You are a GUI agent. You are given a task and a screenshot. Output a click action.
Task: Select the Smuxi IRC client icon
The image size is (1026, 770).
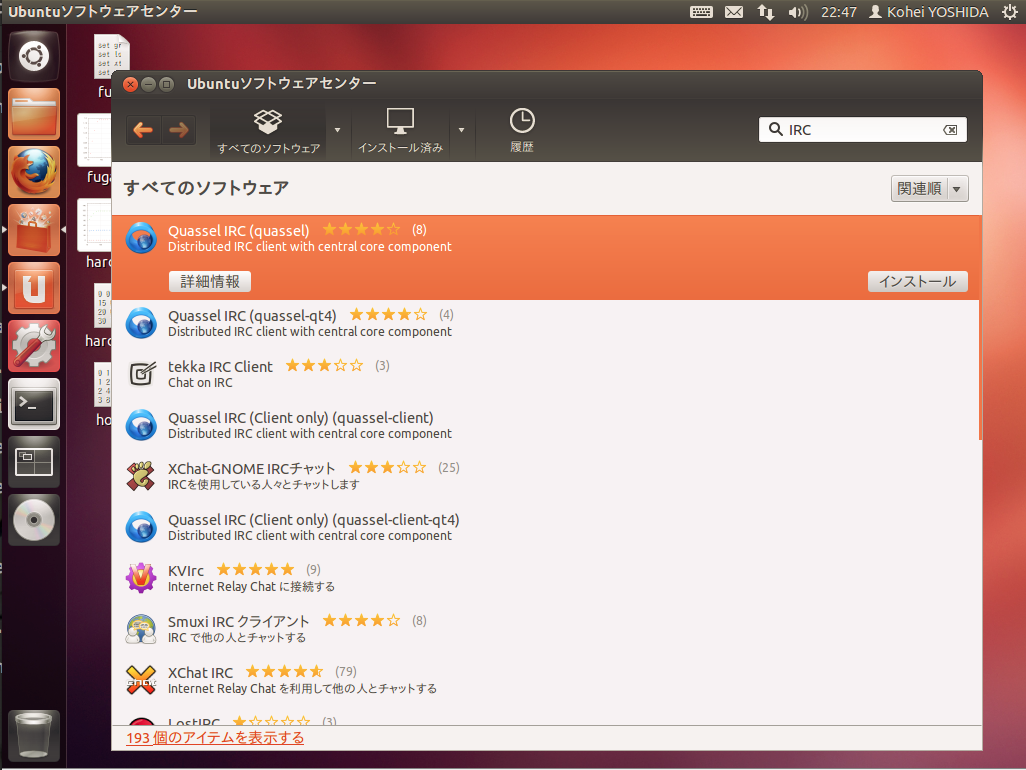coord(141,629)
